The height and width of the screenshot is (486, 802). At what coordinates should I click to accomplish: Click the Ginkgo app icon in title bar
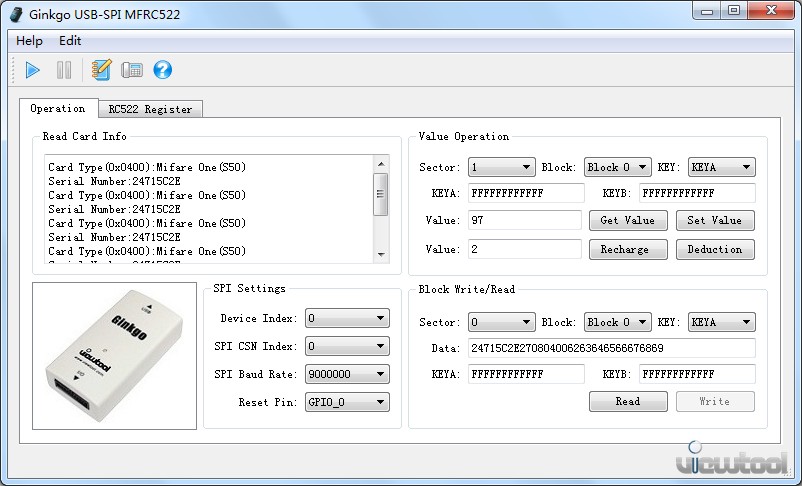click(x=16, y=14)
